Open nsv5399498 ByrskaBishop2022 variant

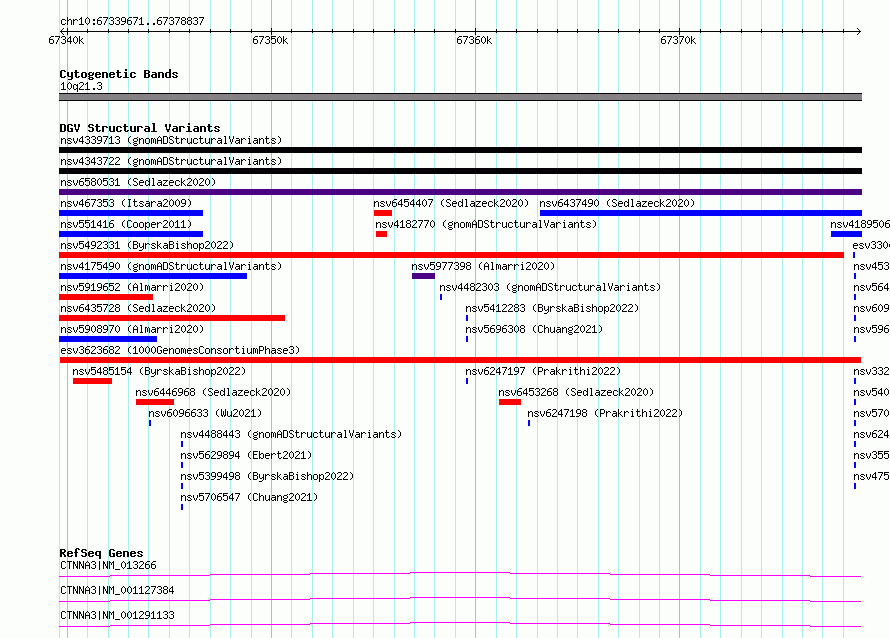(267, 476)
